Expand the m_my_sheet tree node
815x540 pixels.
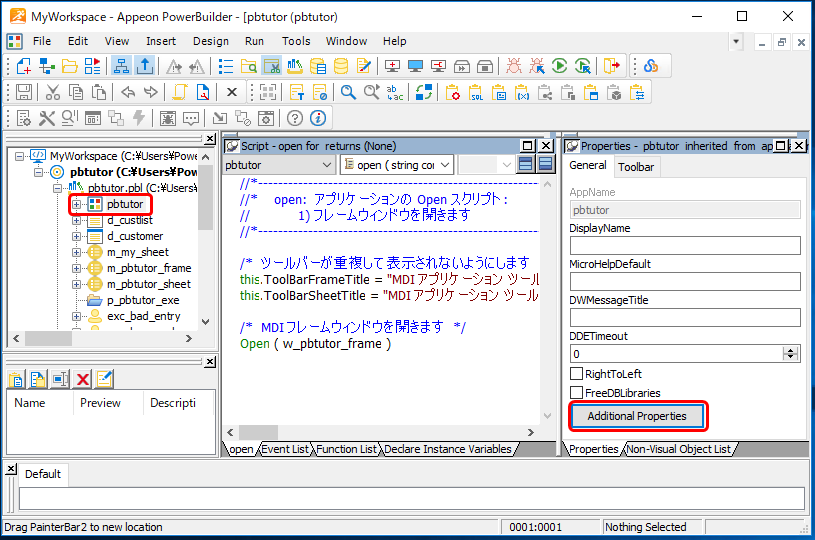click(76, 253)
